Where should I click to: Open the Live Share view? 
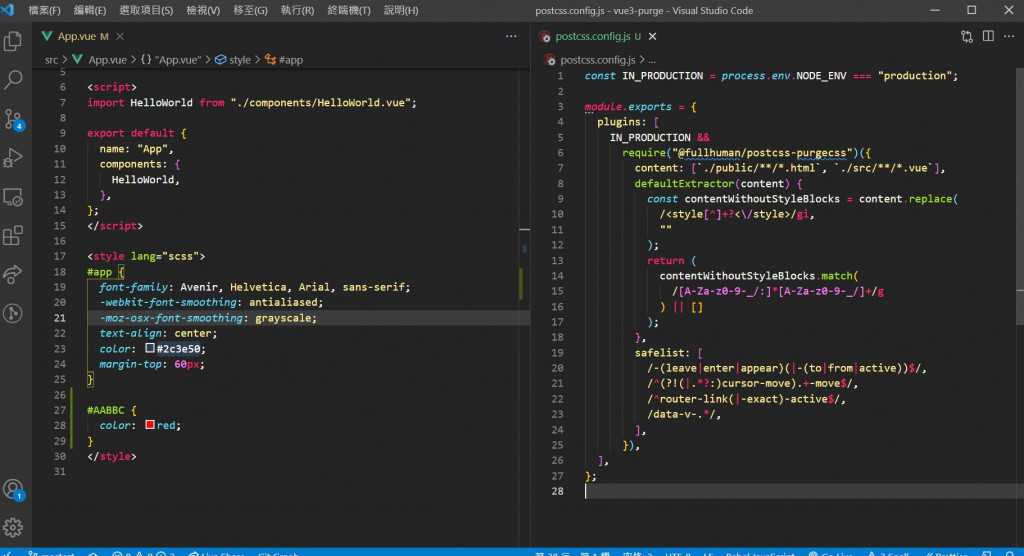(14, 275)
